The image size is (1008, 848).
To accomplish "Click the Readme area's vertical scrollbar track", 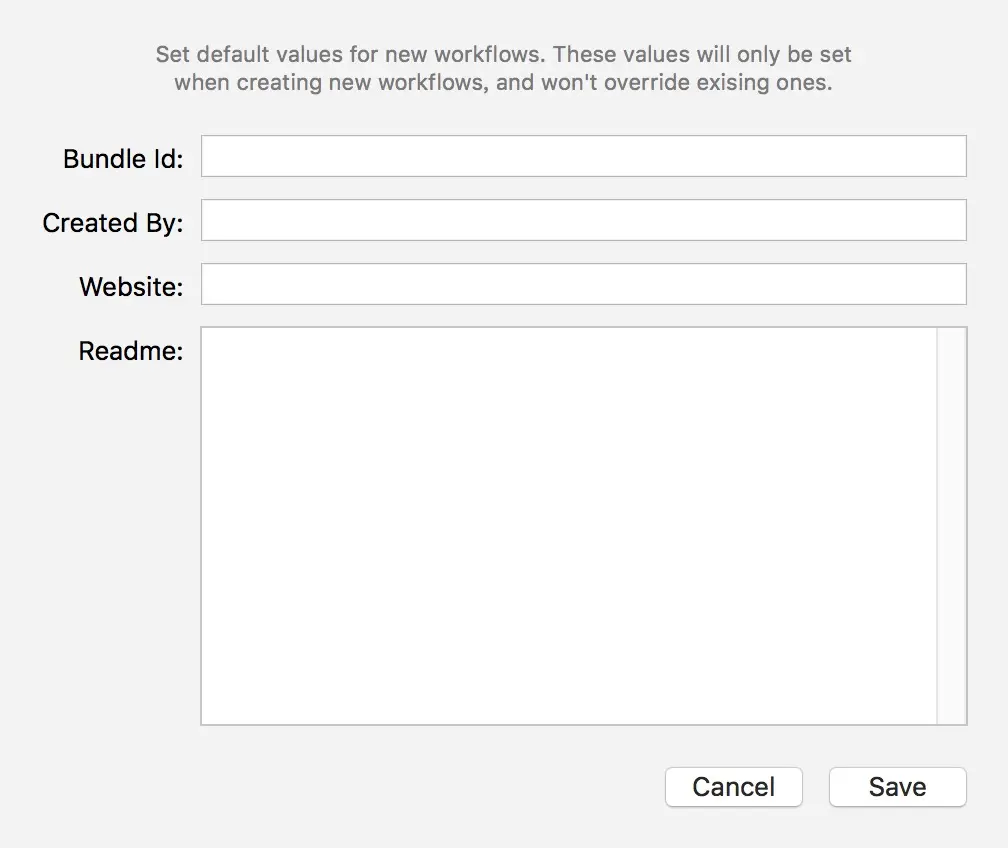I will click(951, 525).
